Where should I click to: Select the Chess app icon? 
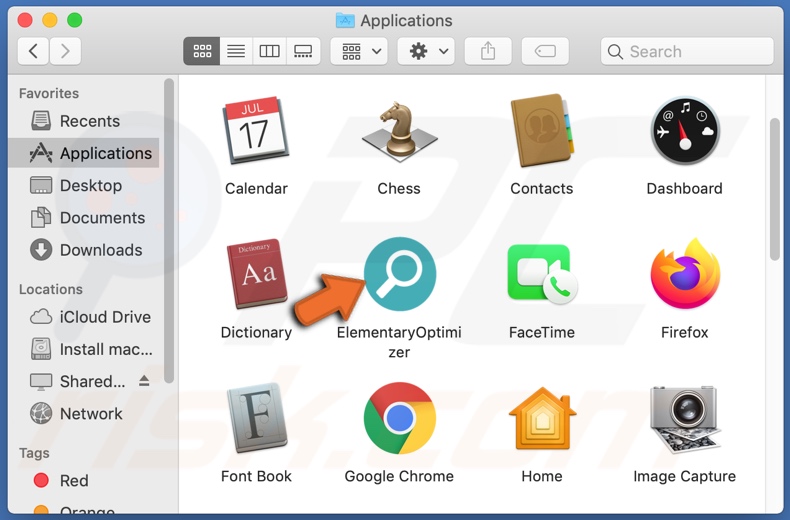click(x=399, y=131)
